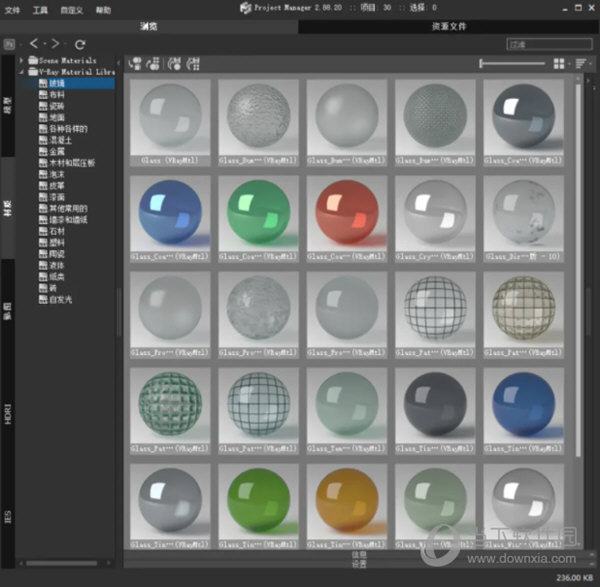Switch to the thumbnail grid view icon
Screen dimensions: 600x587
tap(559, 64)
